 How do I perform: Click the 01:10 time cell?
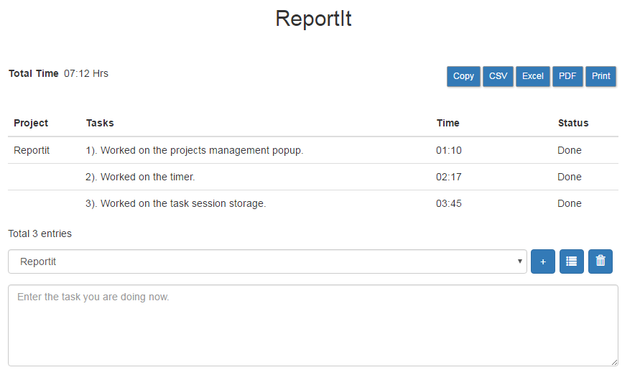click(x=449, y=150)
